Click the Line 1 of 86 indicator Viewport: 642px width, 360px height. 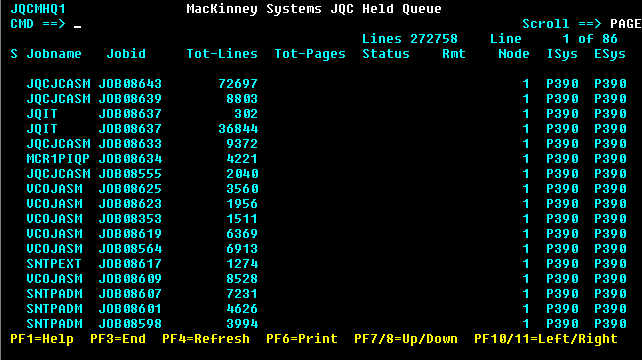554,39
